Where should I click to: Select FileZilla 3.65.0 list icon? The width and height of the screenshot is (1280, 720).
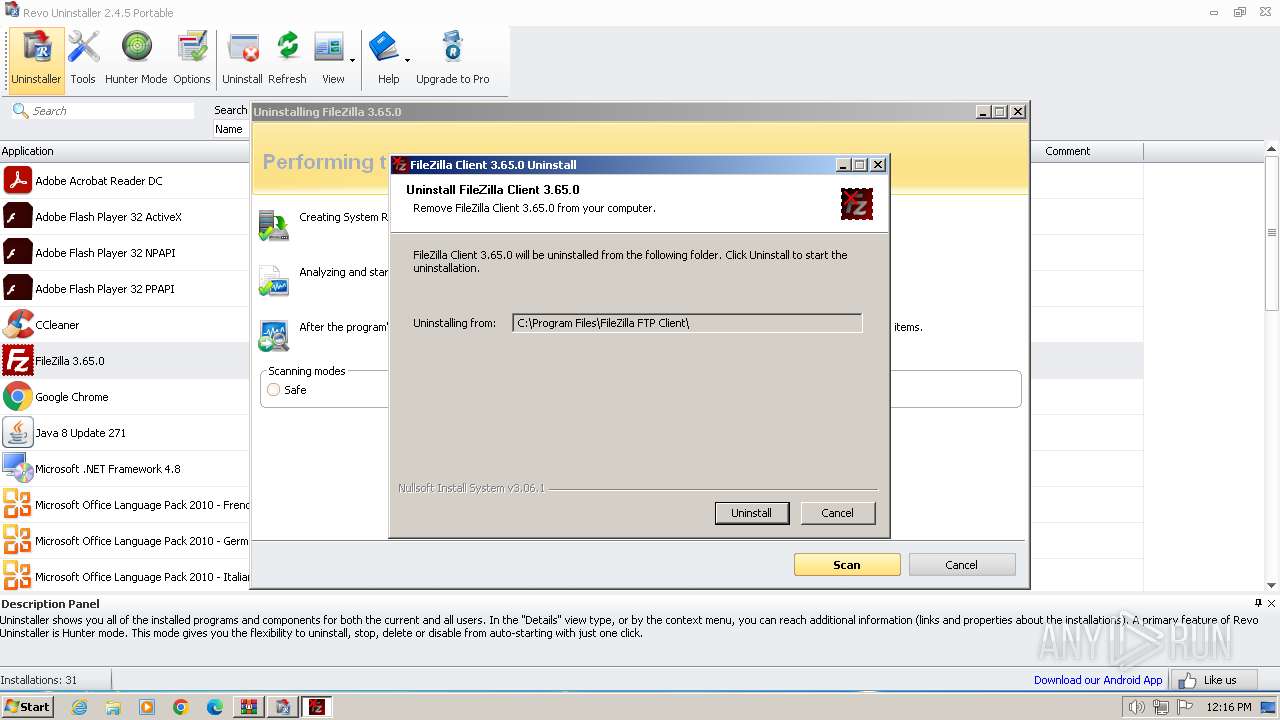pyautogui.click(x=18, y=361)
